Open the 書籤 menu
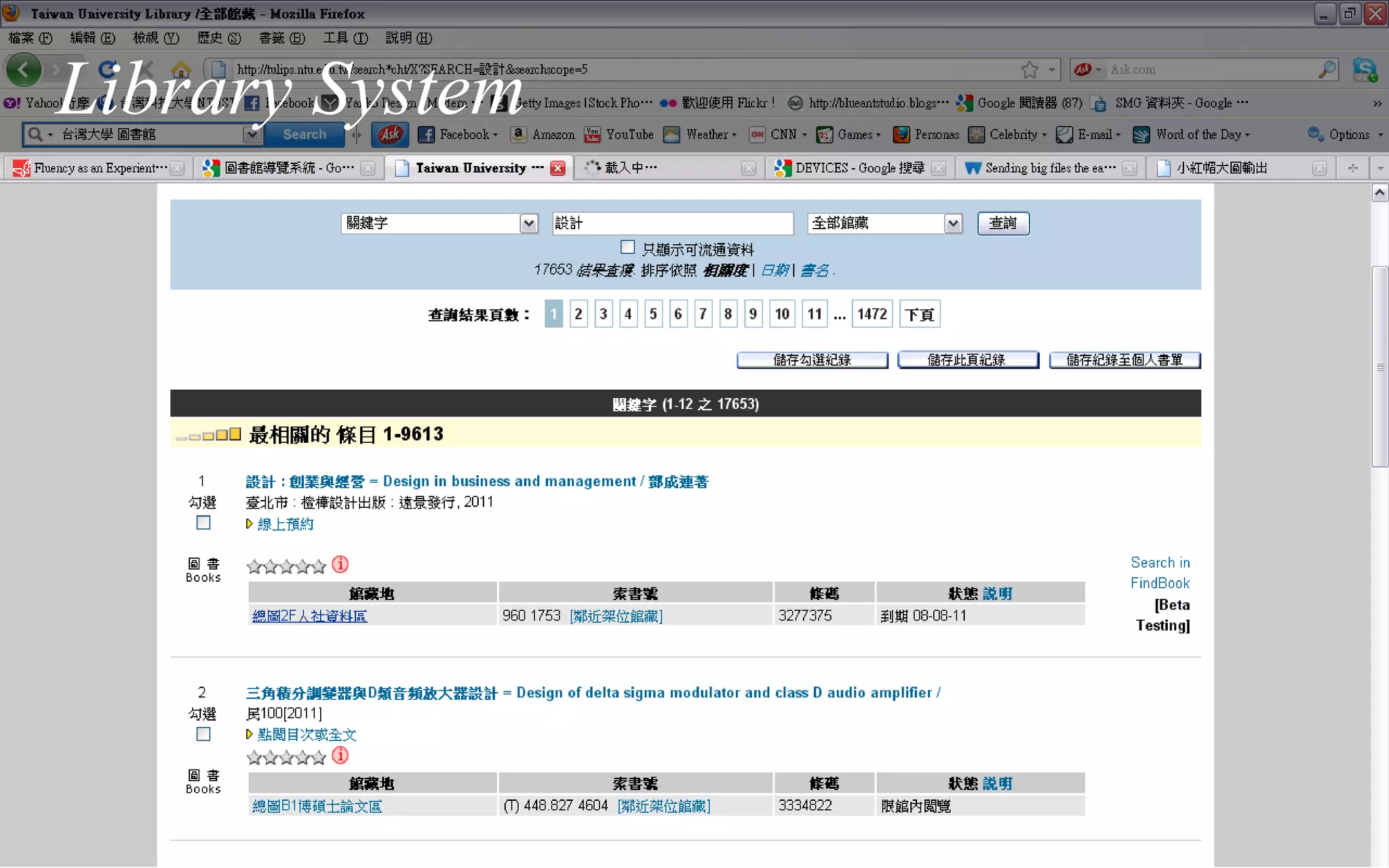 coord(281,38)
